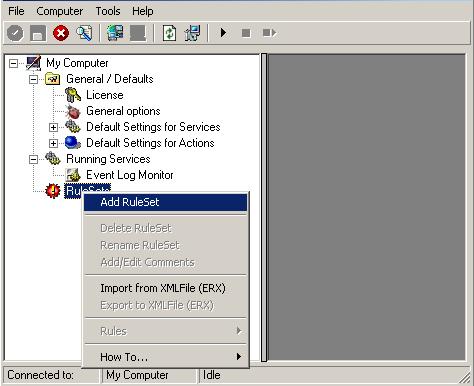Expand Default Settings for Services node

pos(53,127)
